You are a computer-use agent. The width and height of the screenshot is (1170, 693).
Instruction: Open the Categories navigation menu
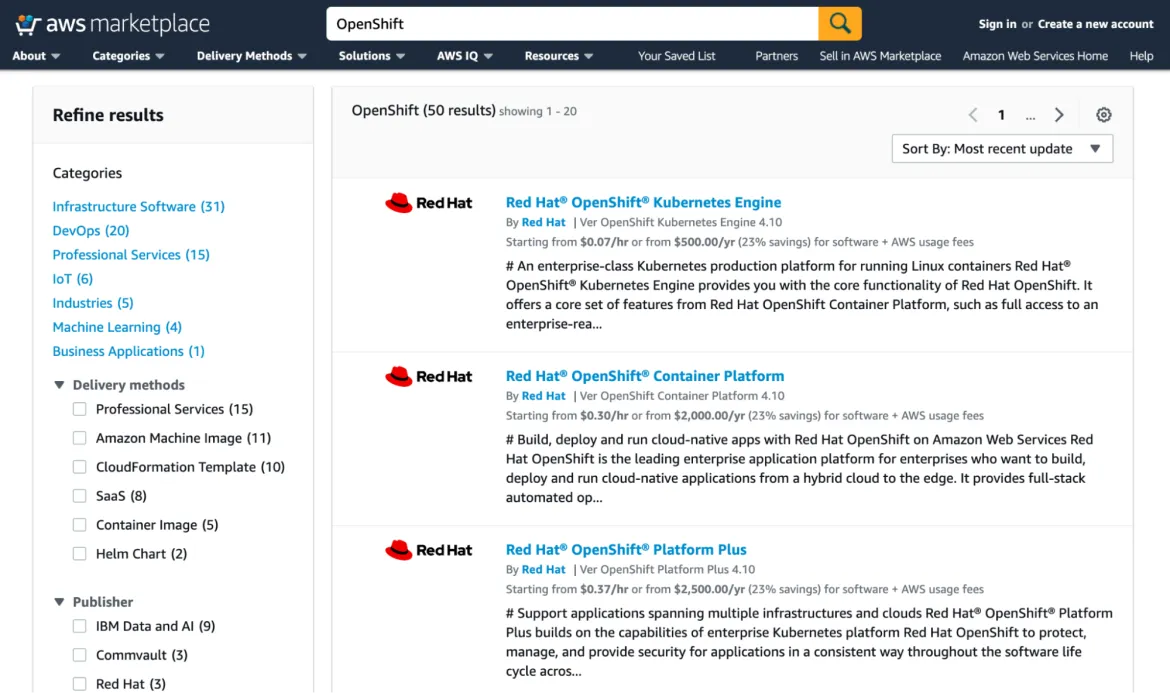[x=122, y=56]
